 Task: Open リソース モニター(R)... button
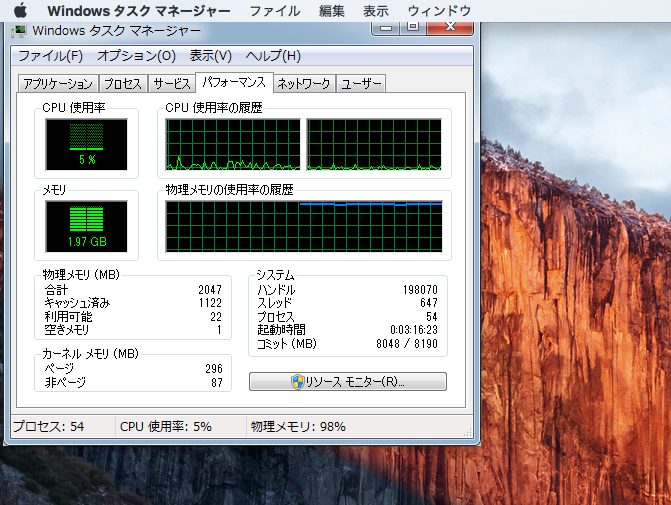click(x=348, y=382)
